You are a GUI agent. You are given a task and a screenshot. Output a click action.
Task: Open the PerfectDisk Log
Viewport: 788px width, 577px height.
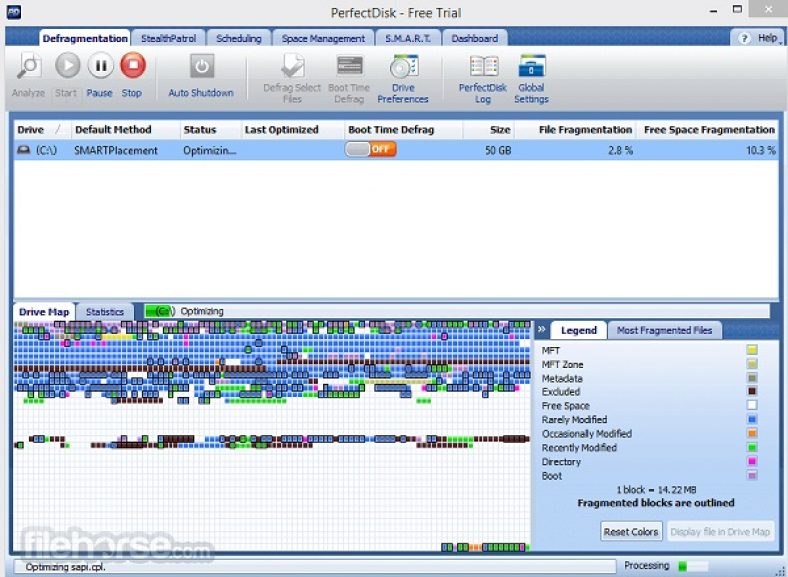click(x=483, y=67)
